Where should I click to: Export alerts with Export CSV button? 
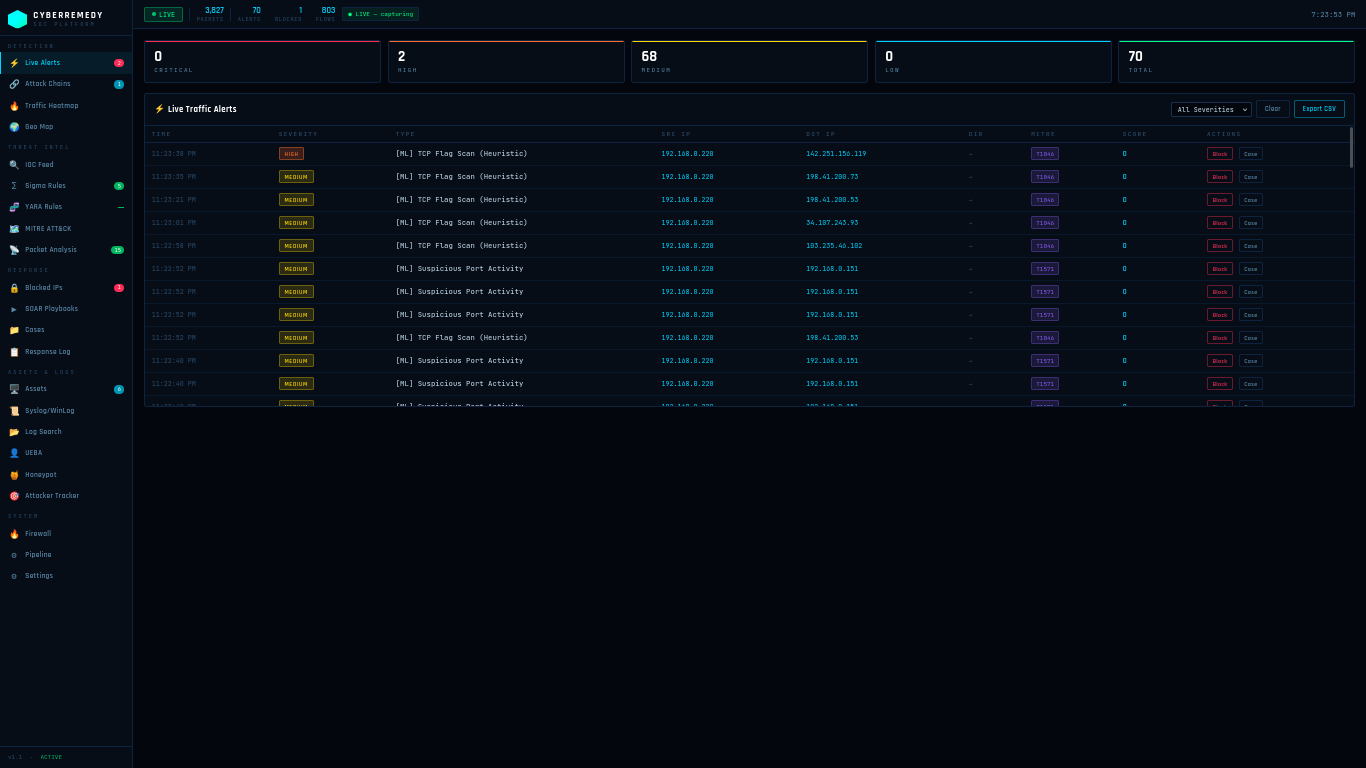tap(1319, 109)
